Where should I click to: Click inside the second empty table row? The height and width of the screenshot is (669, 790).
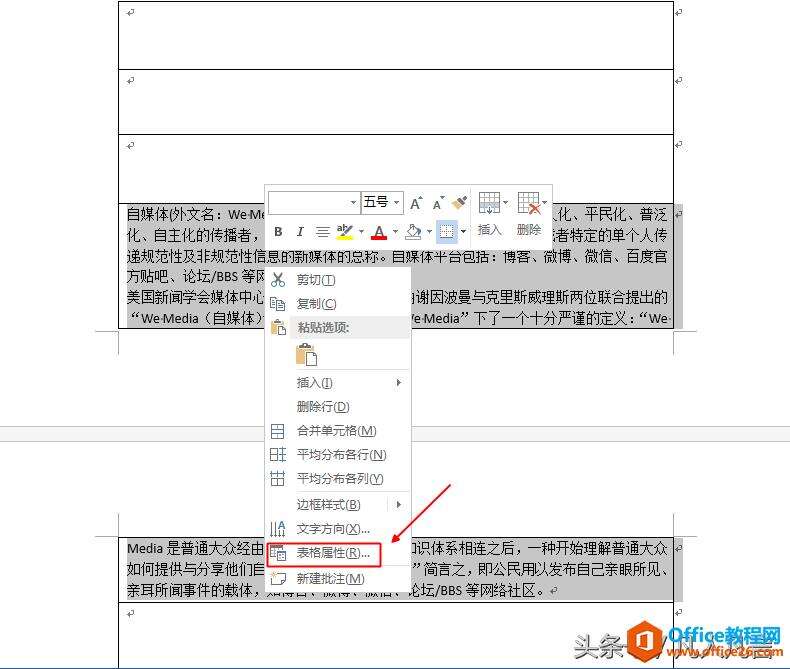pos(396,102)
